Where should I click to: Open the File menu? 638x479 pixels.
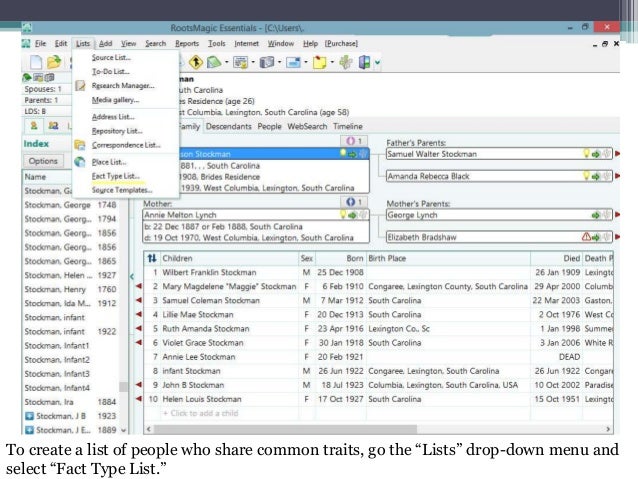(x=41, y=44)
